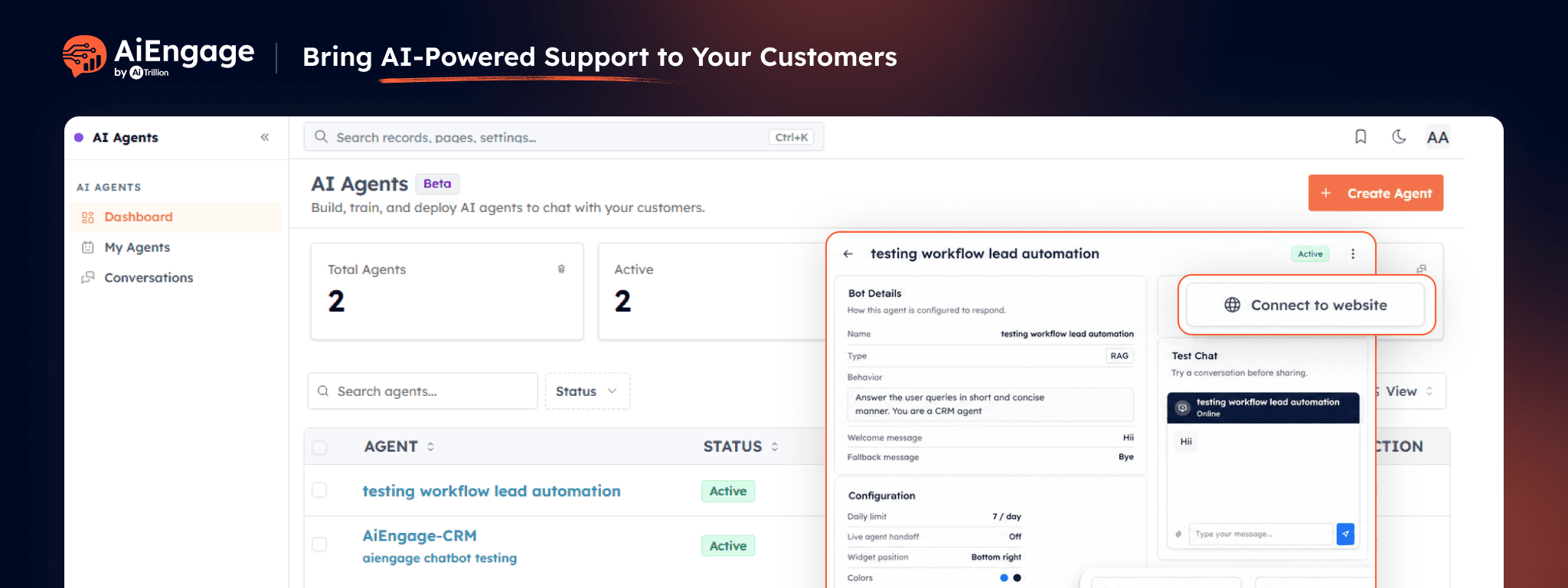Click the Fallback message 'Bye' value

click(1125, 457)
